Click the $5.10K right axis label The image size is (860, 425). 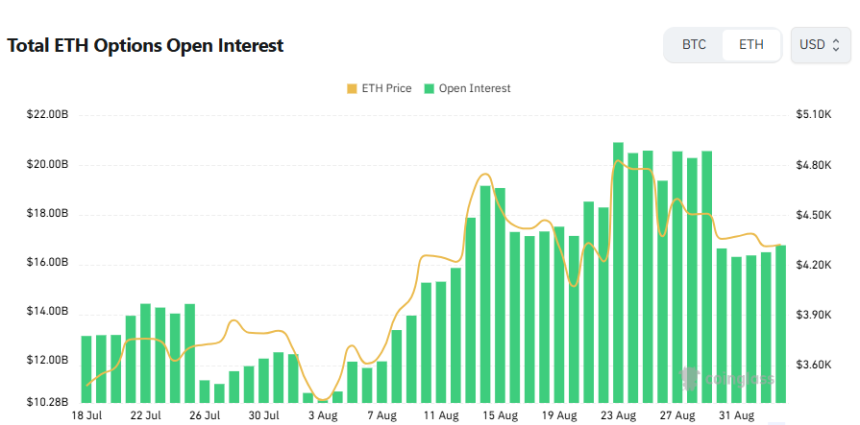[814, 116]
